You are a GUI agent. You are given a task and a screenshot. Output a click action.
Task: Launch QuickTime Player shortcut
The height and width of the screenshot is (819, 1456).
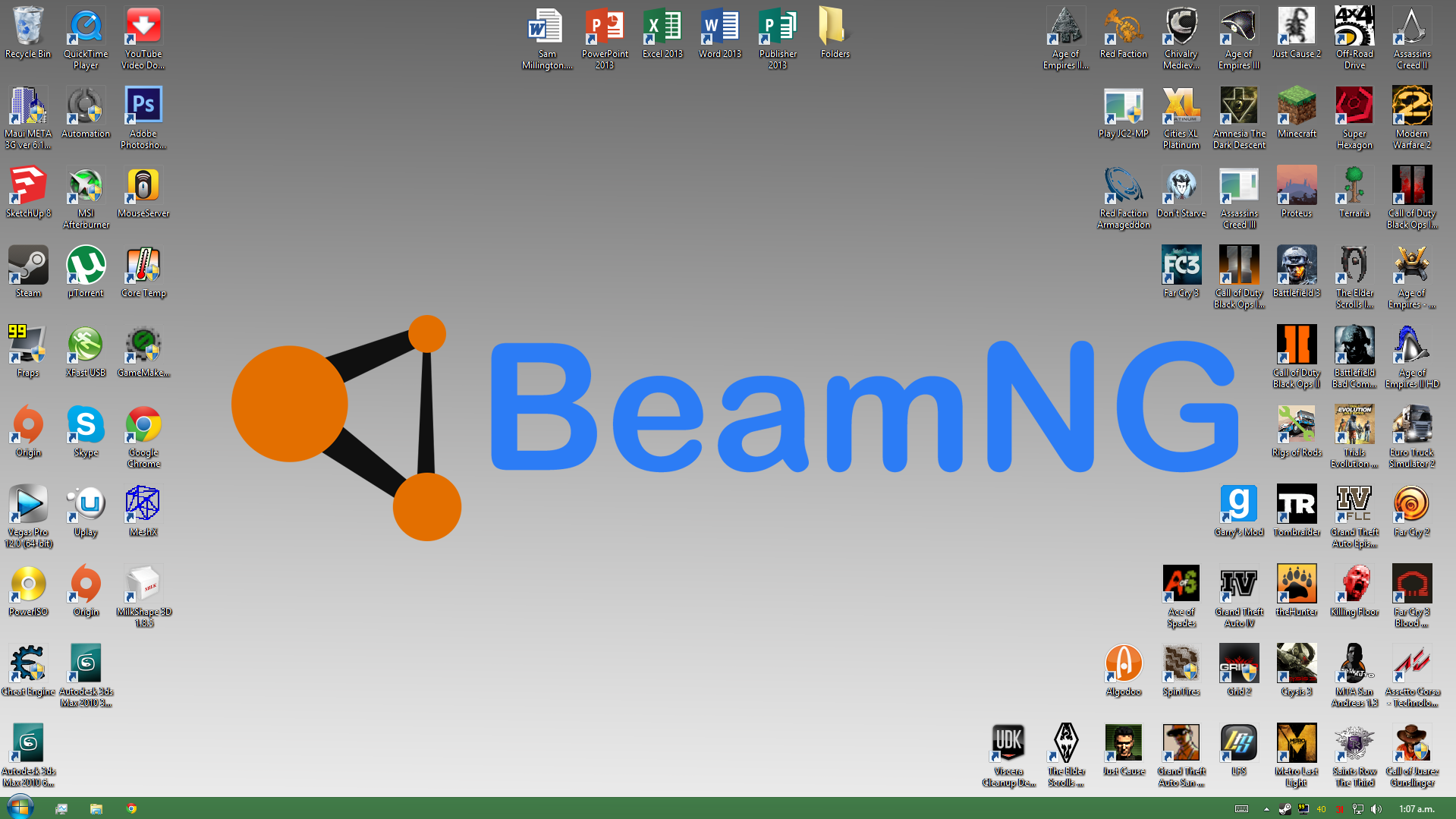(x=86, y=38)
